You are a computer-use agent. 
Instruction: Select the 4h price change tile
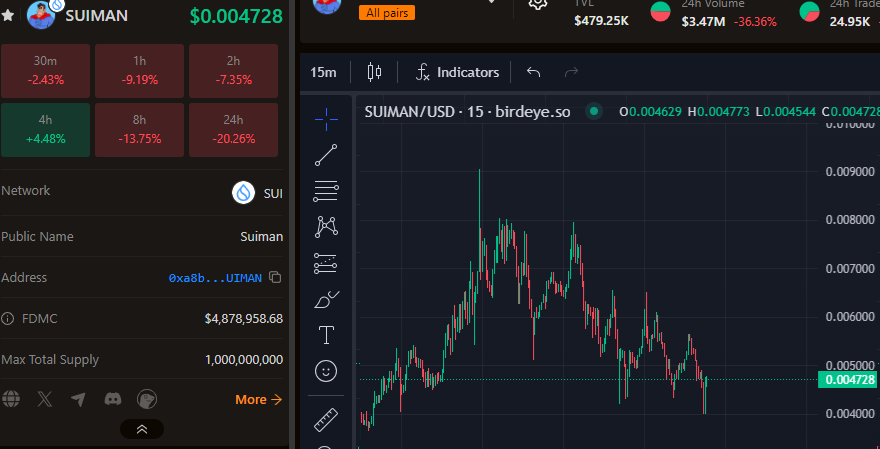[45, 130]
